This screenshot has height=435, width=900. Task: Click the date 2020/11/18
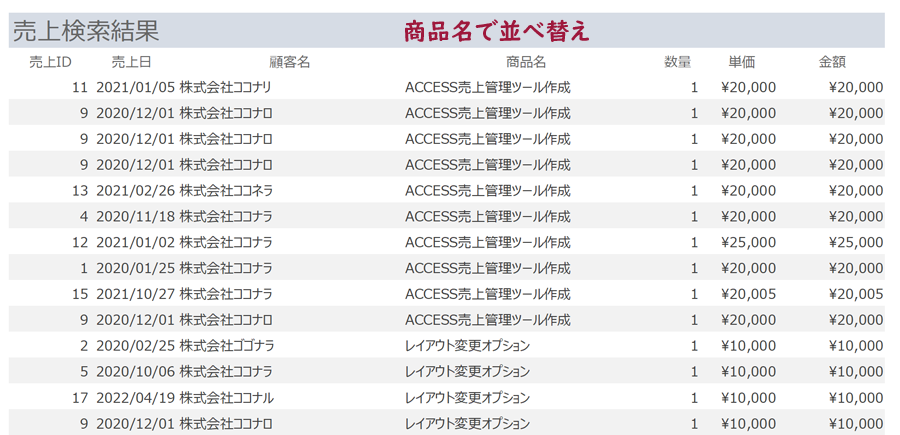(135, 216)
